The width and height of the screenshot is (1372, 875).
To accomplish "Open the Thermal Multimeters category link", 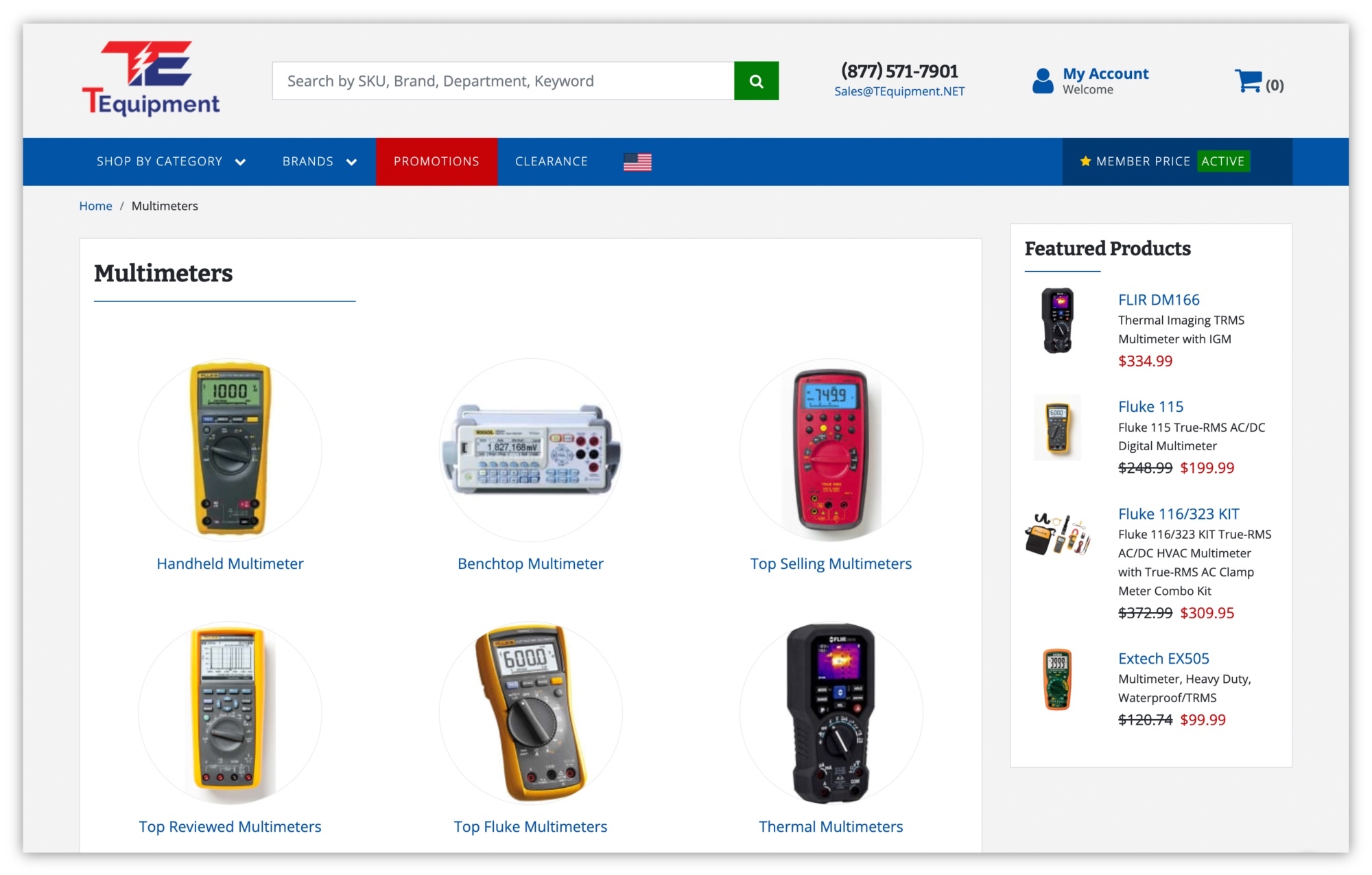I will tap(831, 826).
